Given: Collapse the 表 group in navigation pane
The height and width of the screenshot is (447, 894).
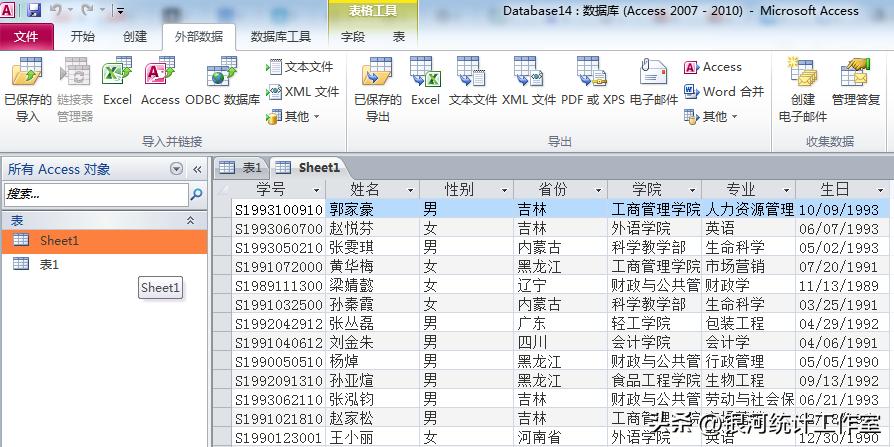Looking at the screenshot, I should (x=191, y=220).
